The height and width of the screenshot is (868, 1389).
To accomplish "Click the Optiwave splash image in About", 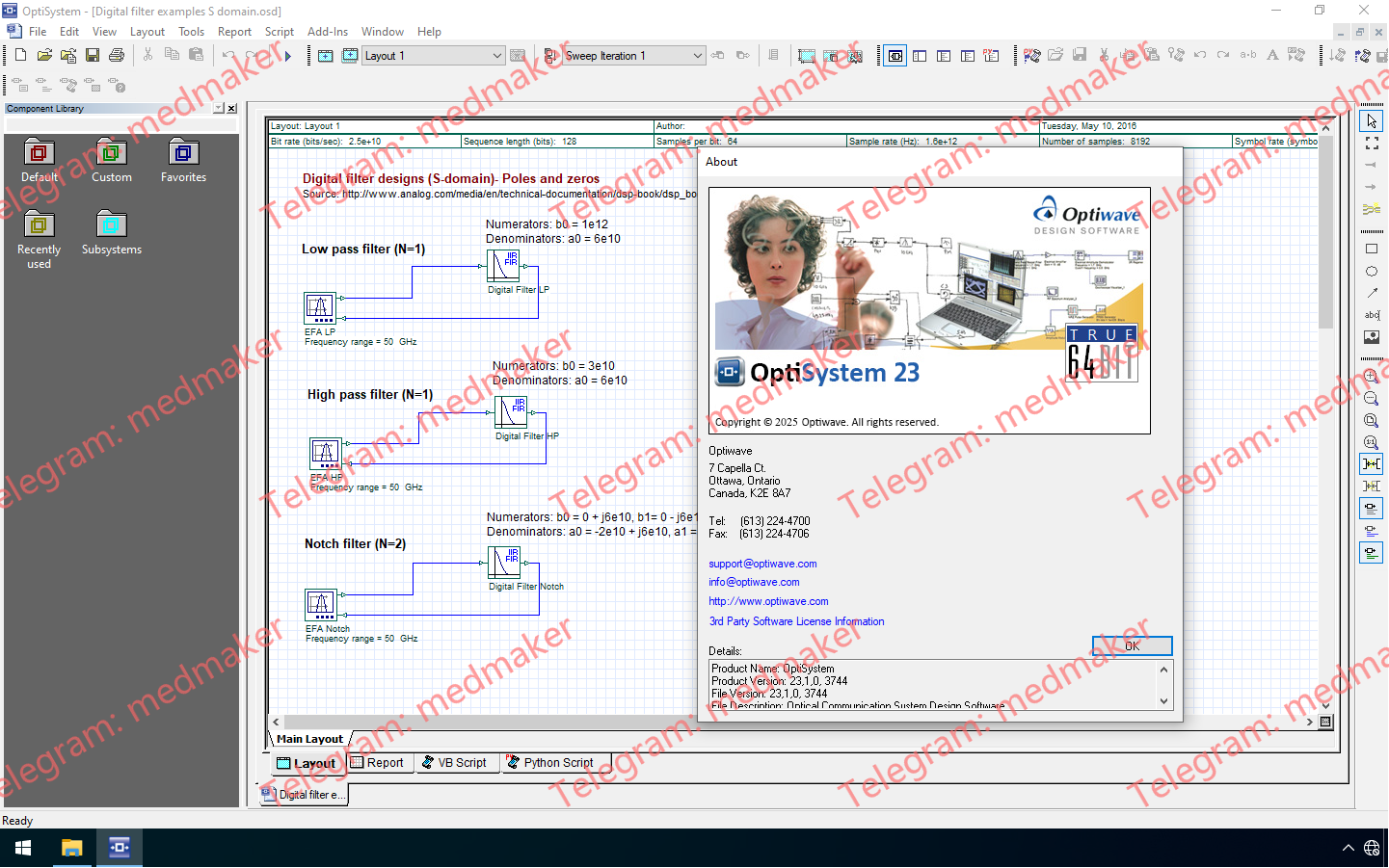I will click(929, 310).
